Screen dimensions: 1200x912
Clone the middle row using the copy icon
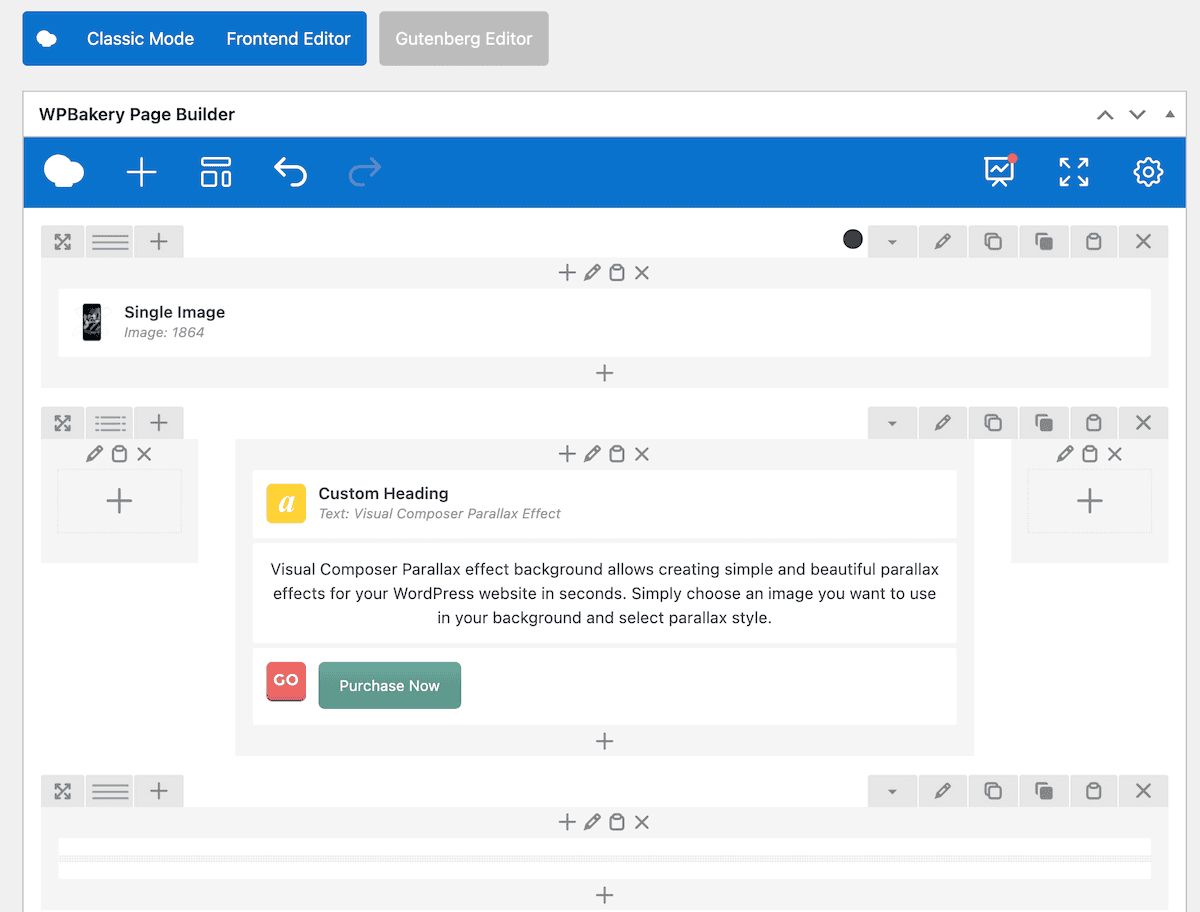(993, 422)
